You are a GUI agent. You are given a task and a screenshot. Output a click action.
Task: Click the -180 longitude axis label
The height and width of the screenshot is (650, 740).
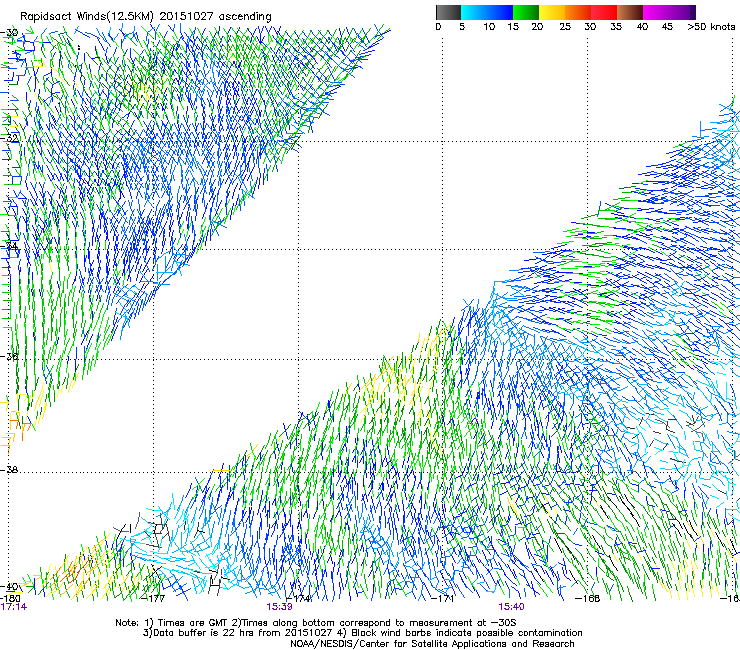pos(10,599)
